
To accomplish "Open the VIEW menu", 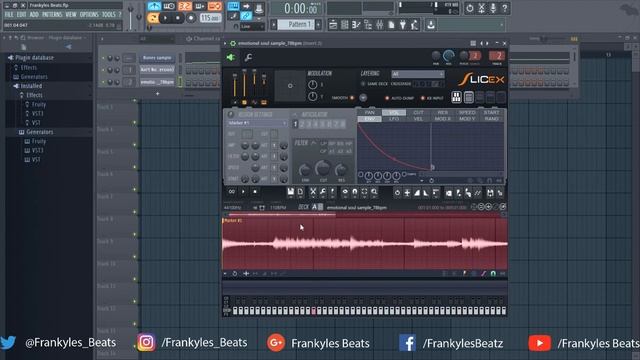I will coord(71,15).
